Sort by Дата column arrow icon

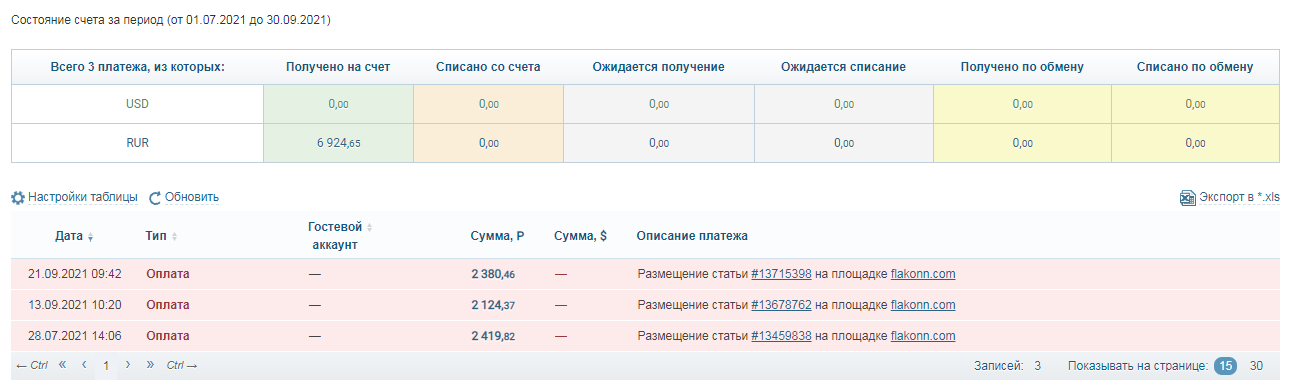[91, 237]
